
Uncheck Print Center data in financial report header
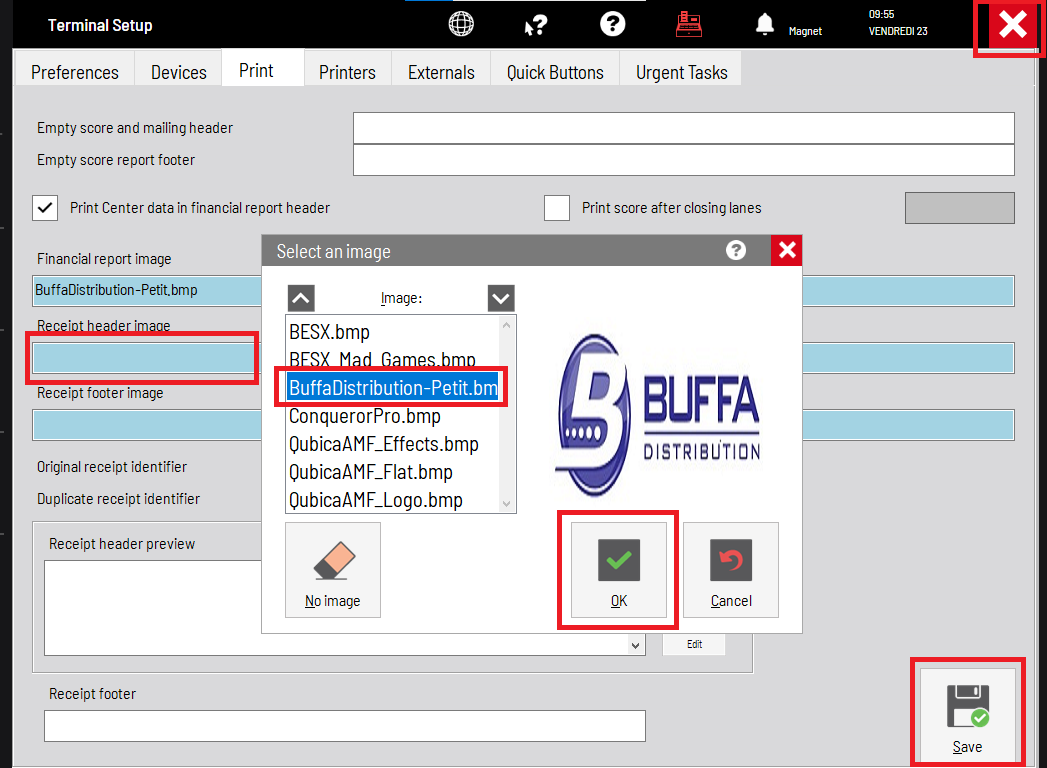[45, 208]
